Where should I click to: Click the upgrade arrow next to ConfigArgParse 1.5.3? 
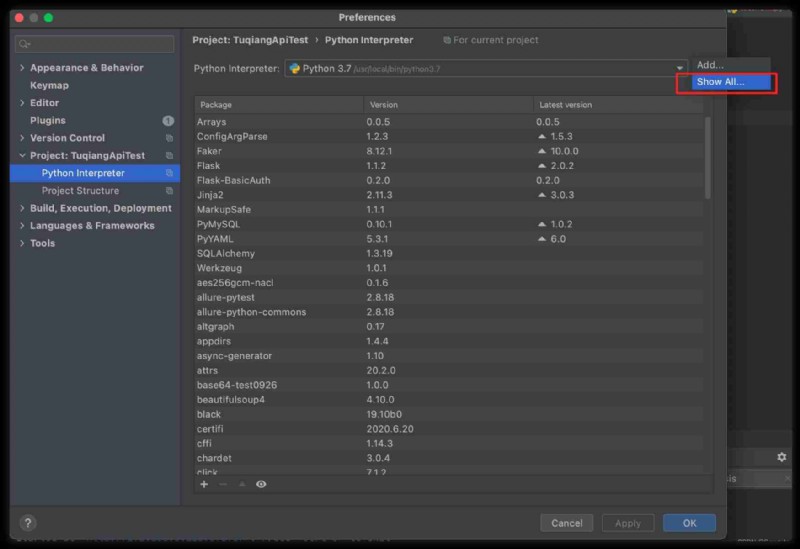tap(542, 136)
